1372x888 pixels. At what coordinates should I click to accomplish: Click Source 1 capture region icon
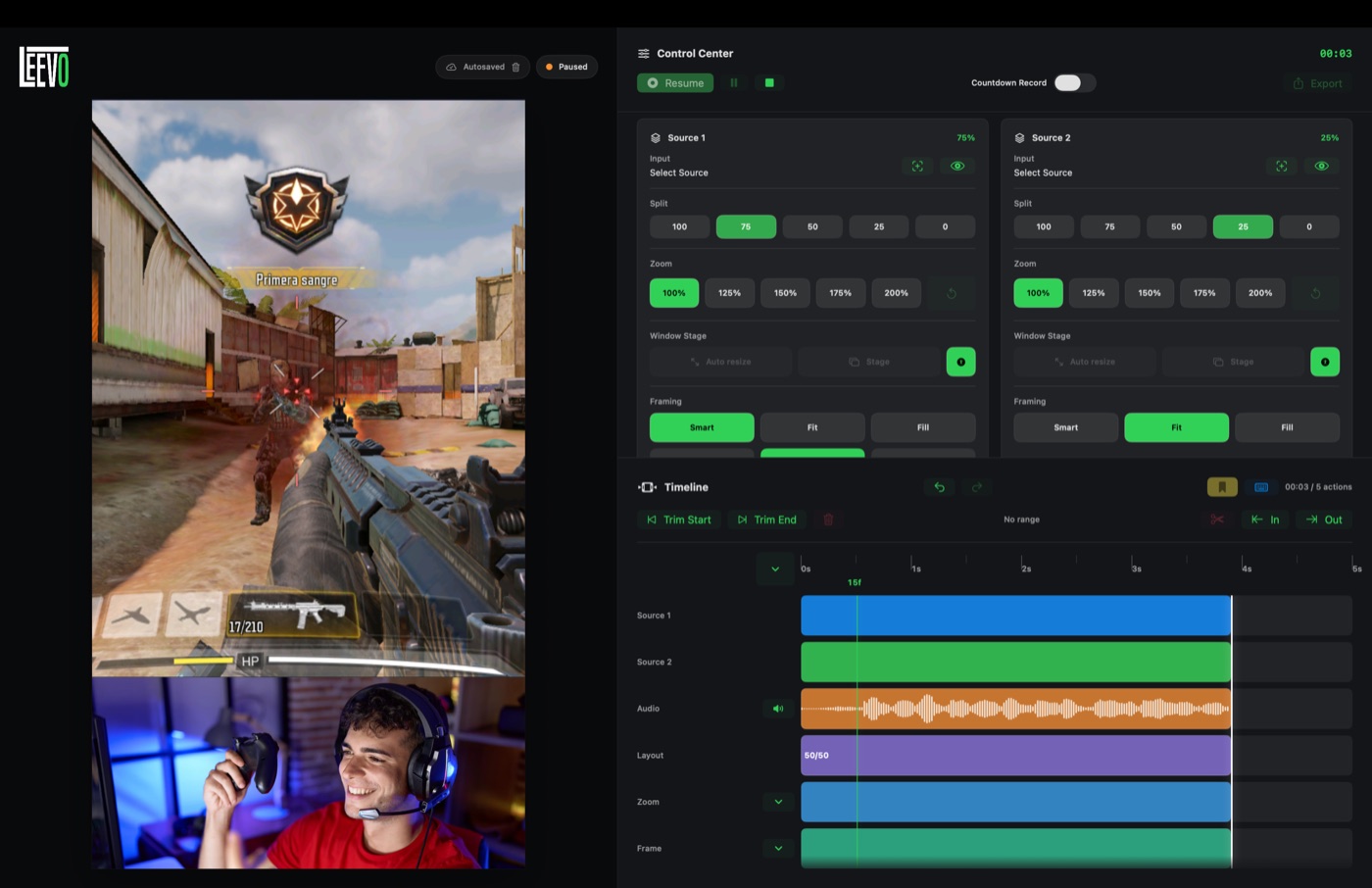pos(917,167)
